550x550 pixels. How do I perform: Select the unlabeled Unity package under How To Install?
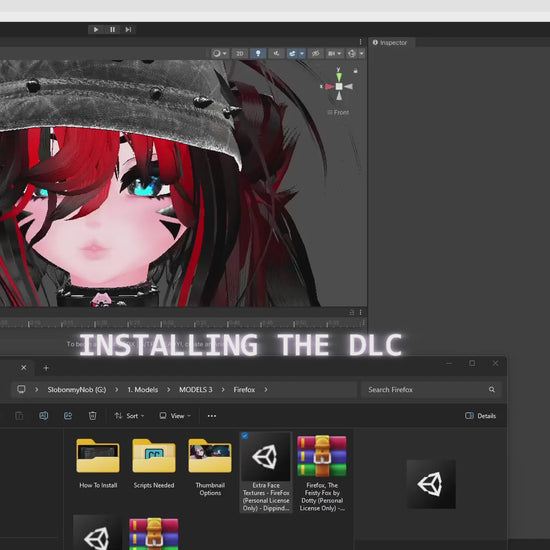98,533
